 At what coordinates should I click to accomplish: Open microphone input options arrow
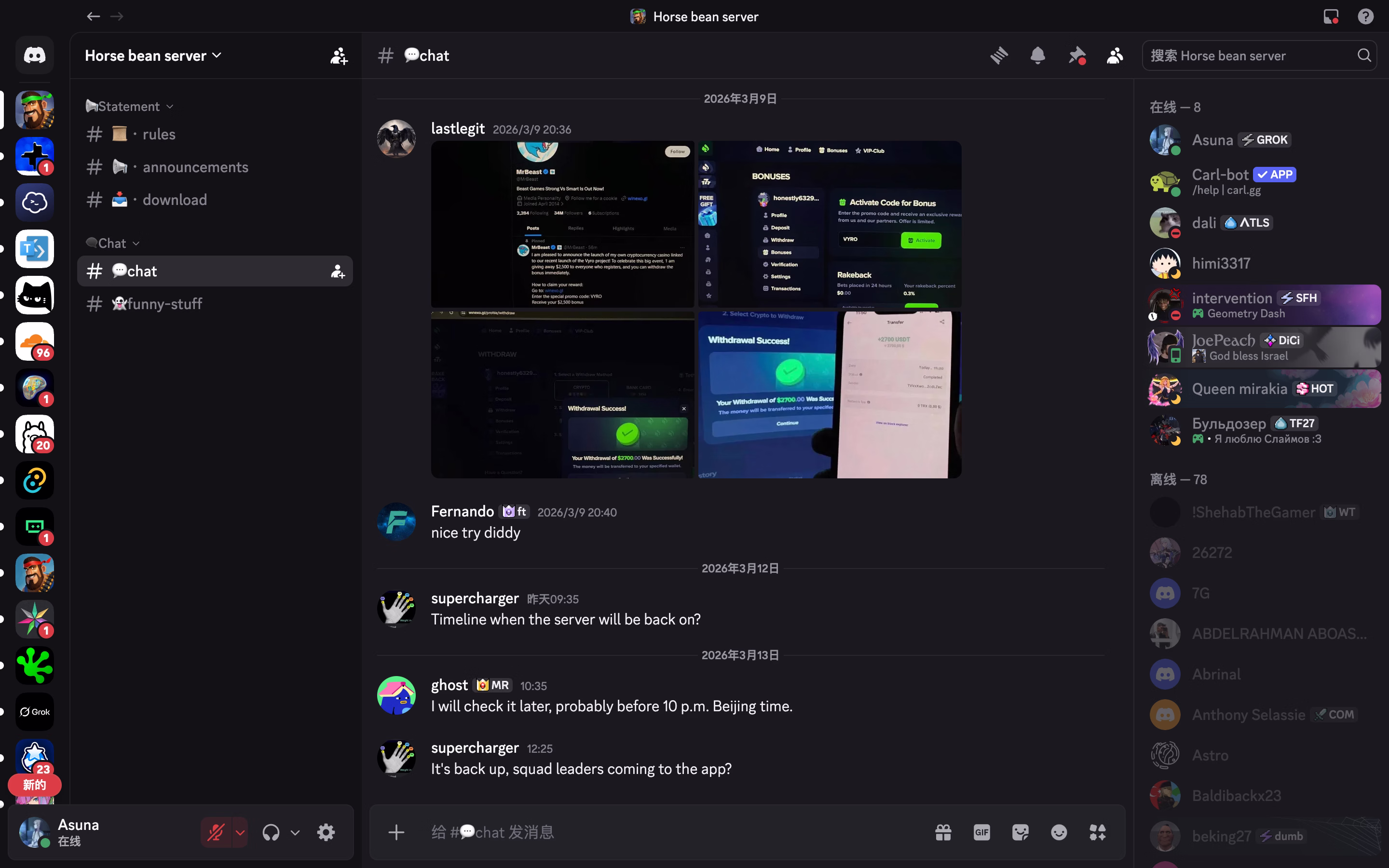[240, 832]
